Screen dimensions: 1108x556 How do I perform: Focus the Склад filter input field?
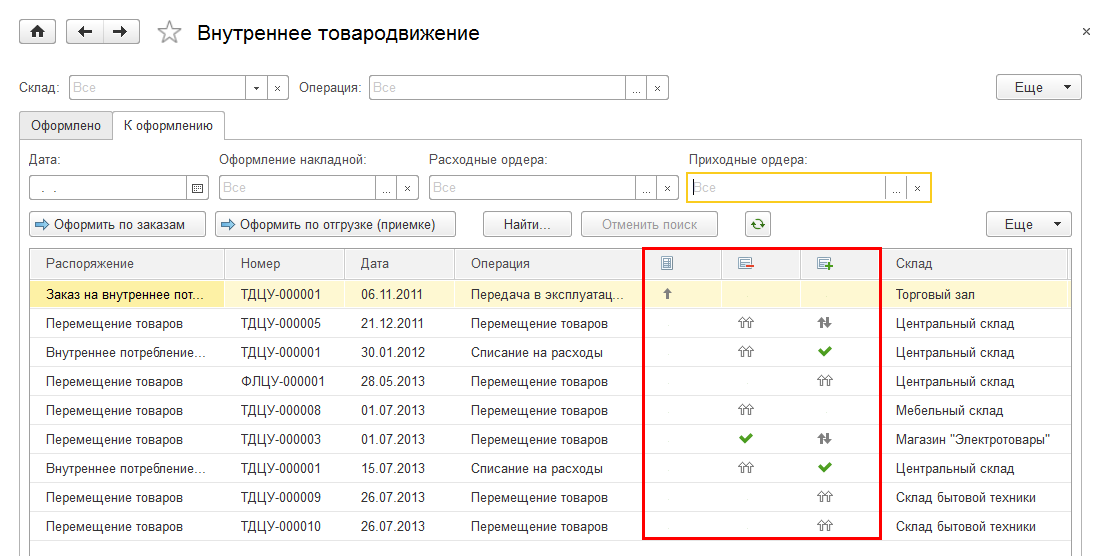click(158, 88)
